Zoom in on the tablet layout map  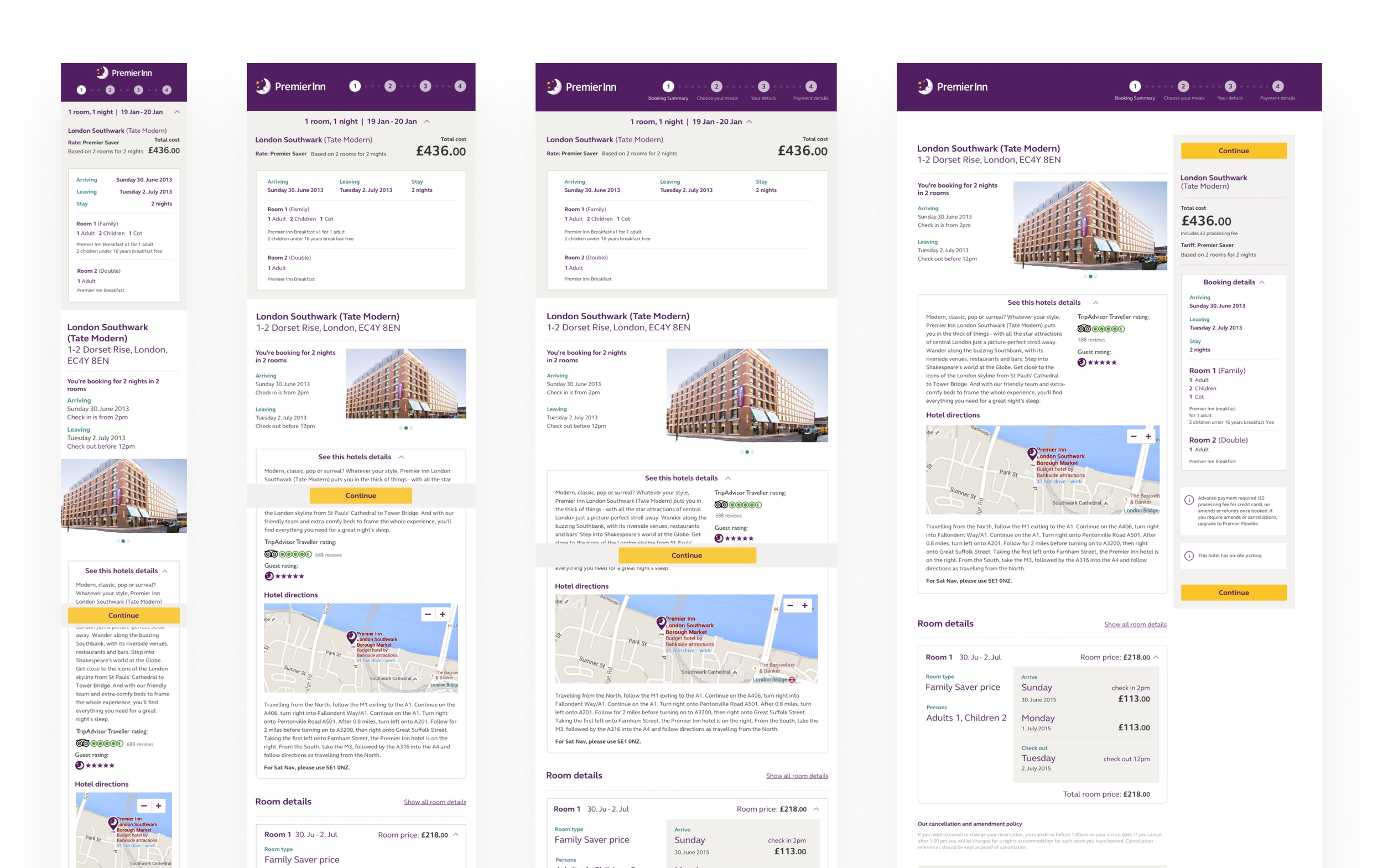tap(804, 606)
